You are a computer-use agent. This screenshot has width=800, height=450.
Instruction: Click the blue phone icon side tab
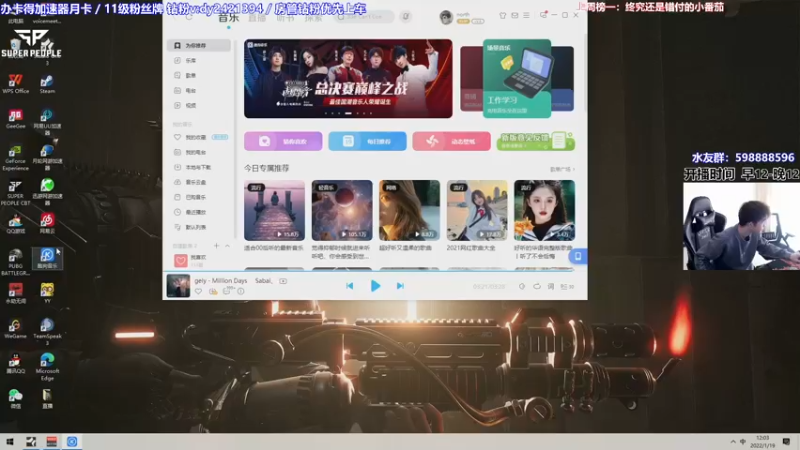click(x=578, y=256)
